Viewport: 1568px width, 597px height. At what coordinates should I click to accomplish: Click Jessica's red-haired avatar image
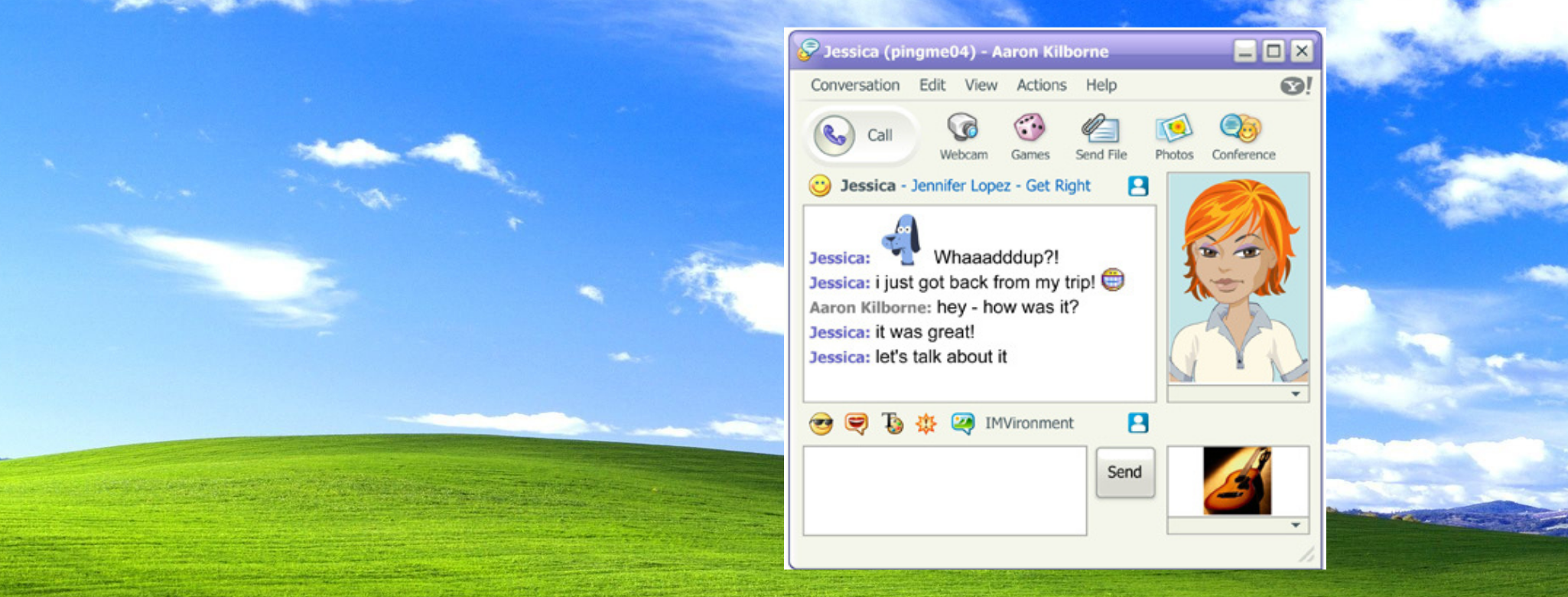coord(1238,279)
